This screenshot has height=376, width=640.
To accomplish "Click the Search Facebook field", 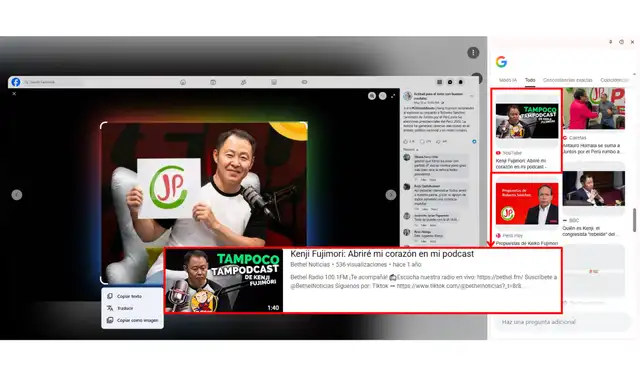I will [x=52, y=82].
